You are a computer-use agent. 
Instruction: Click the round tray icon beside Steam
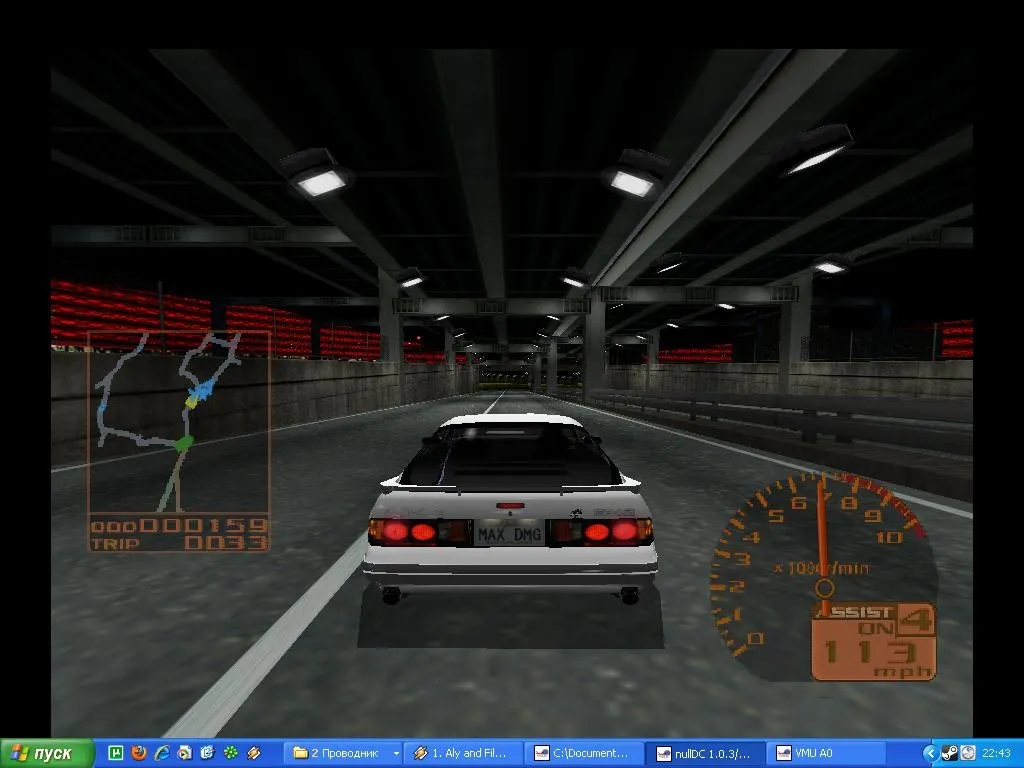968,754
